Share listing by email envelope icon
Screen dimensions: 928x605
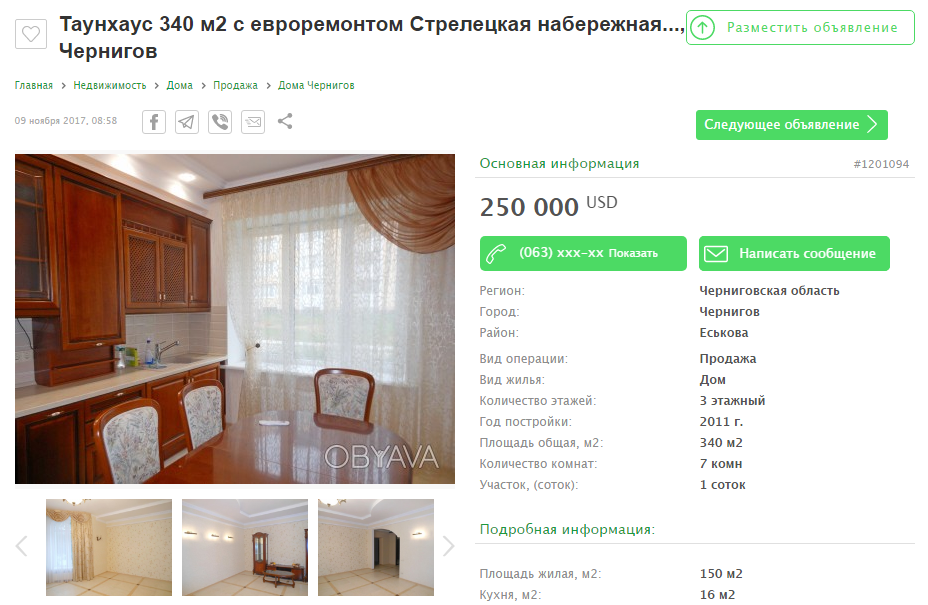point(253,122)
